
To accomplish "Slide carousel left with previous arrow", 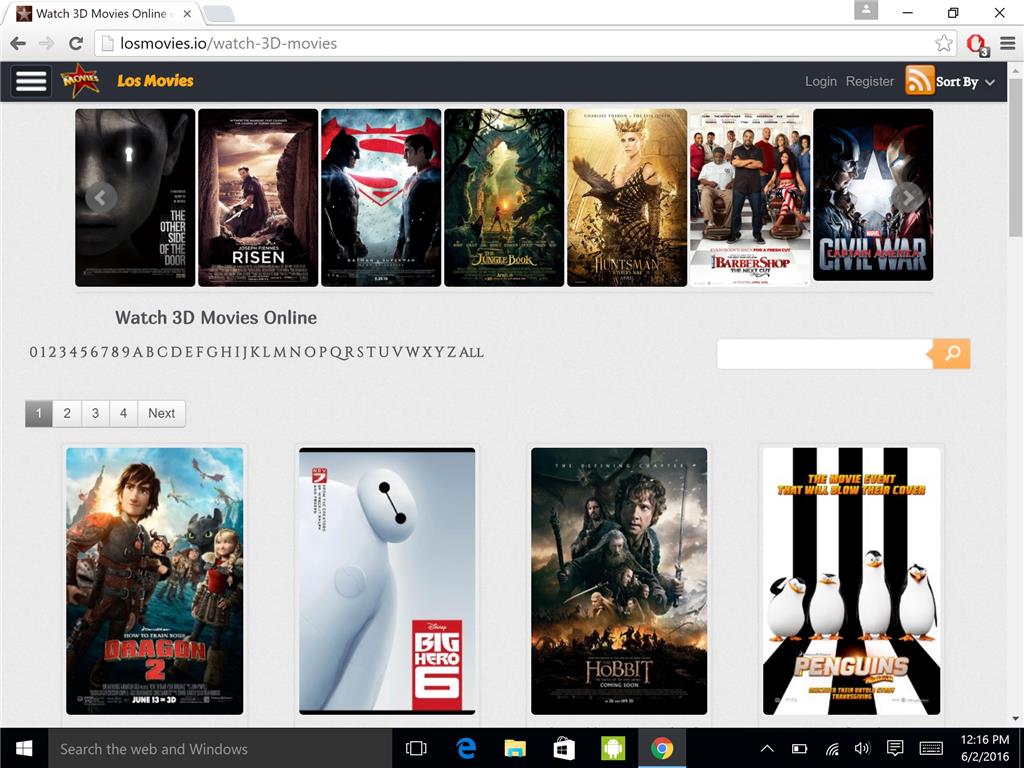I will (101, 197).
